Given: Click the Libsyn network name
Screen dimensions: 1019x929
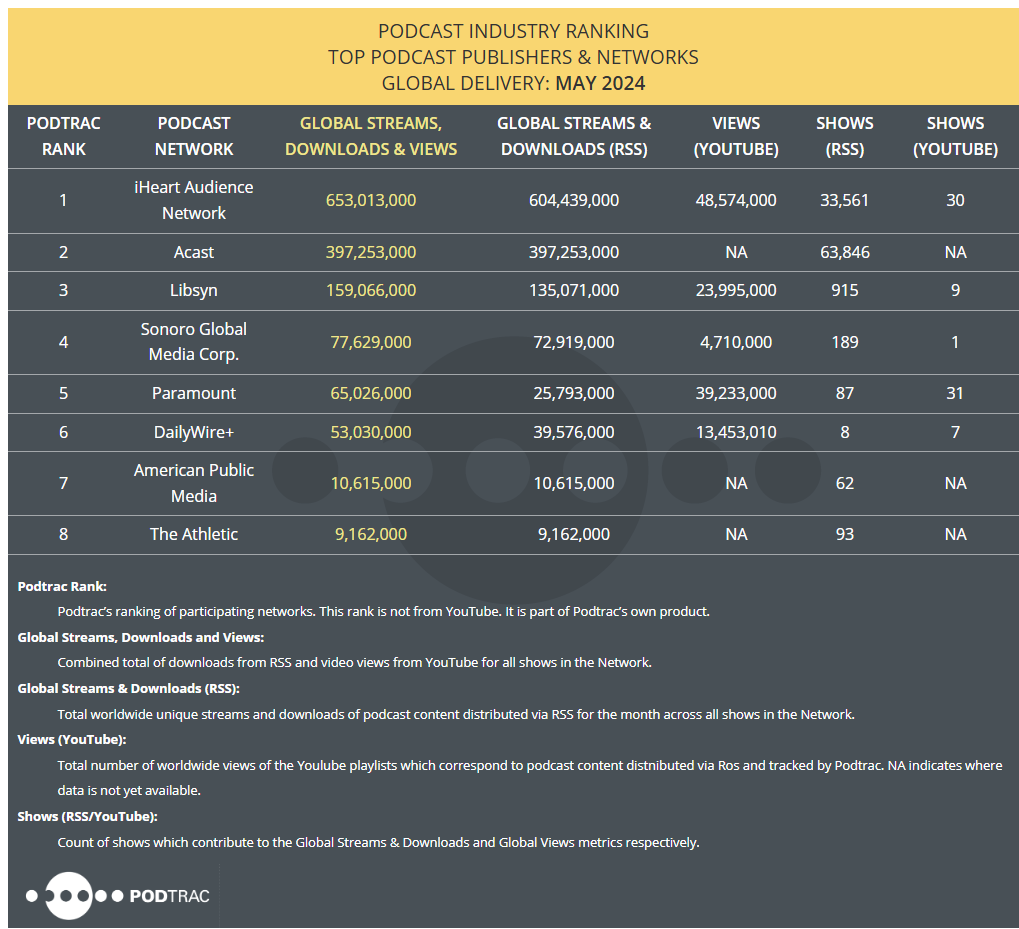Looking at the screenshot, I should [x=194, y=290].
